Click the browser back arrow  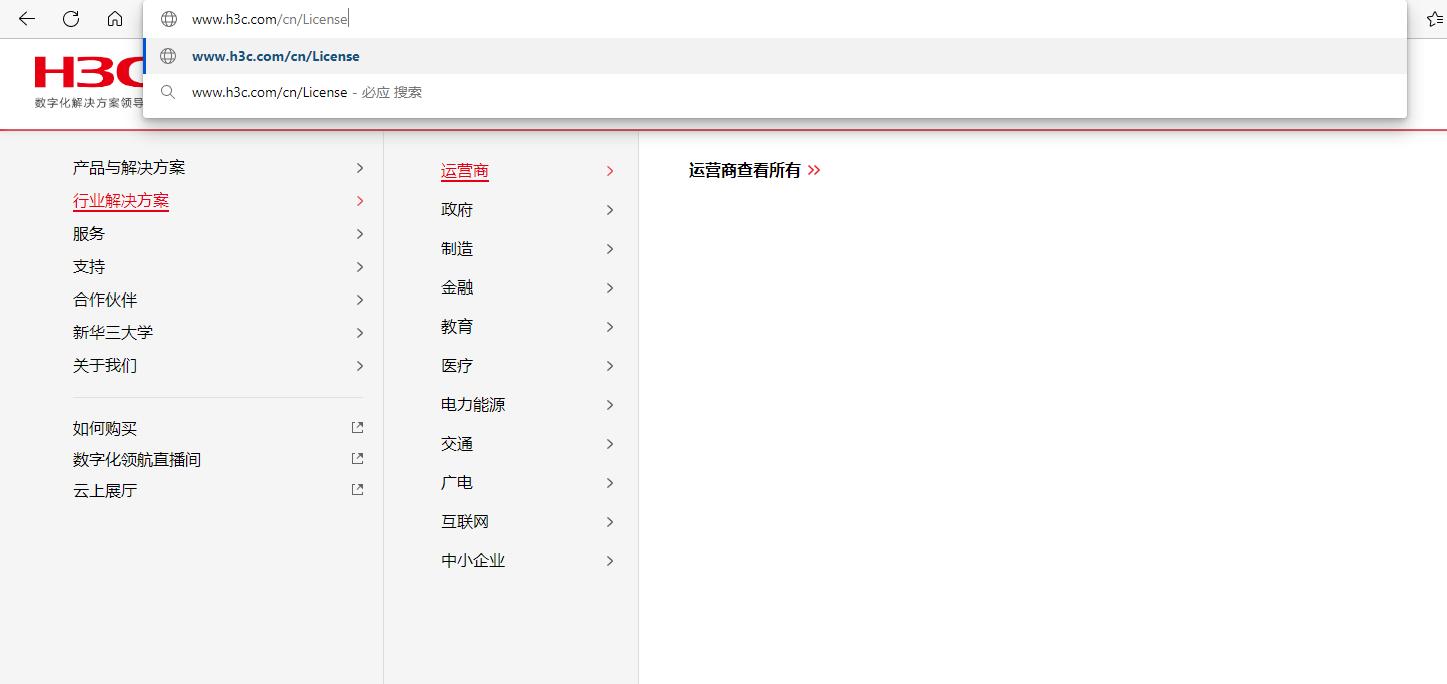(25, 18)
